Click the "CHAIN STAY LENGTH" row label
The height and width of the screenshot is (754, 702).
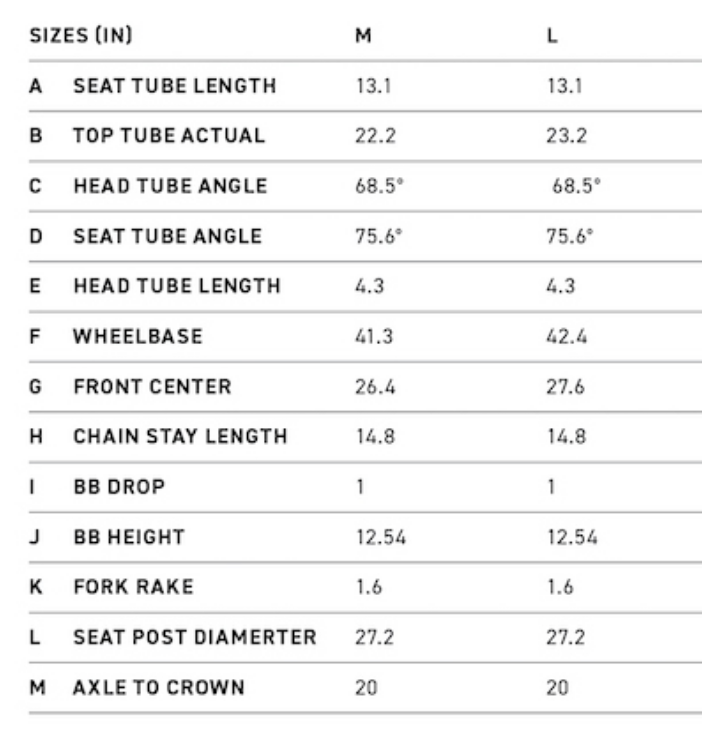(x=180, y=436)
